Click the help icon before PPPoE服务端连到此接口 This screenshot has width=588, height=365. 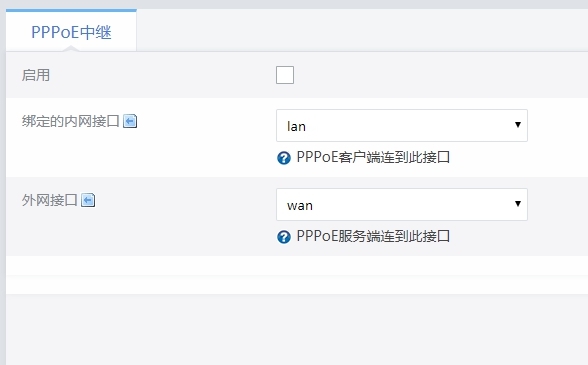(x=284, y=237)
